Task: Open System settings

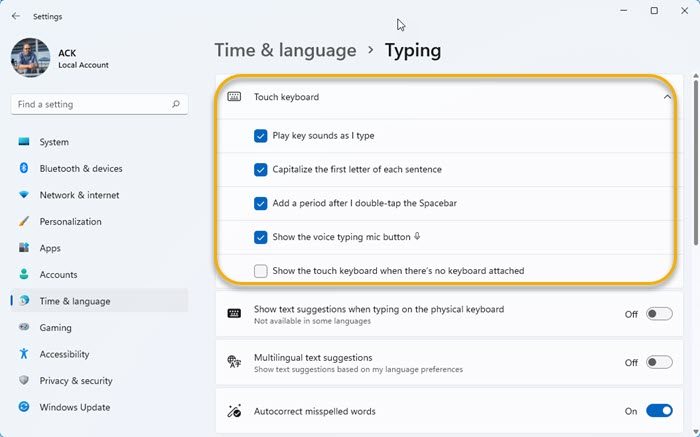Action: tap(99, 142)
